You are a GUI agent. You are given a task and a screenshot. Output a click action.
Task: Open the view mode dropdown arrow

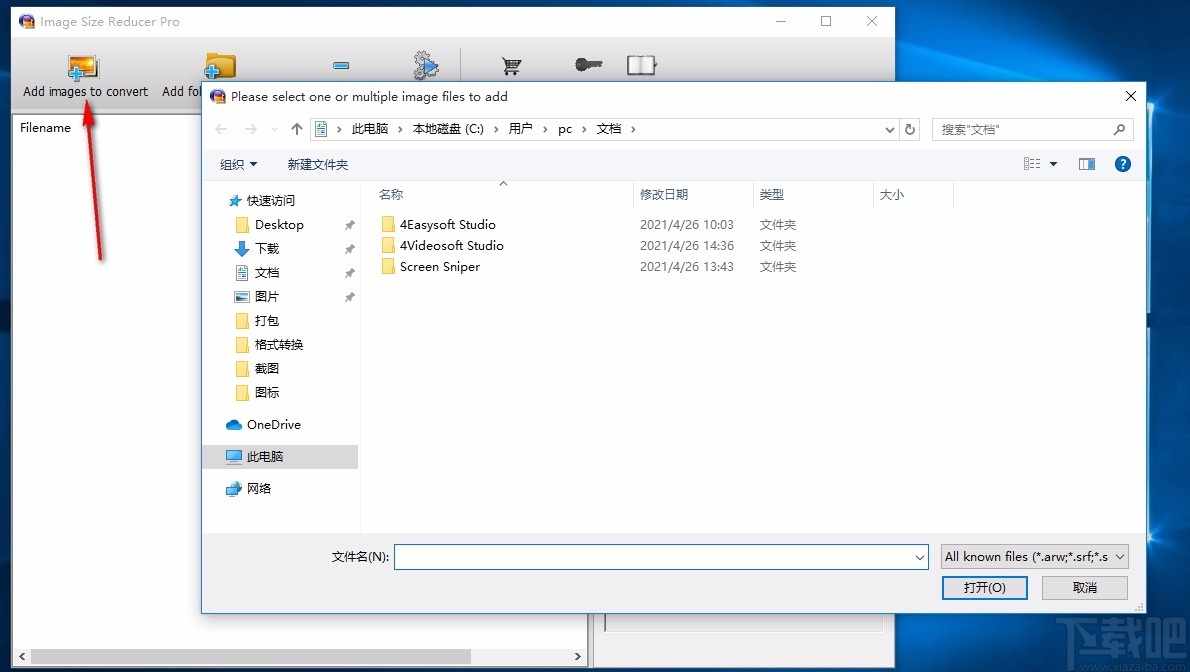(x=1053, y=163)
